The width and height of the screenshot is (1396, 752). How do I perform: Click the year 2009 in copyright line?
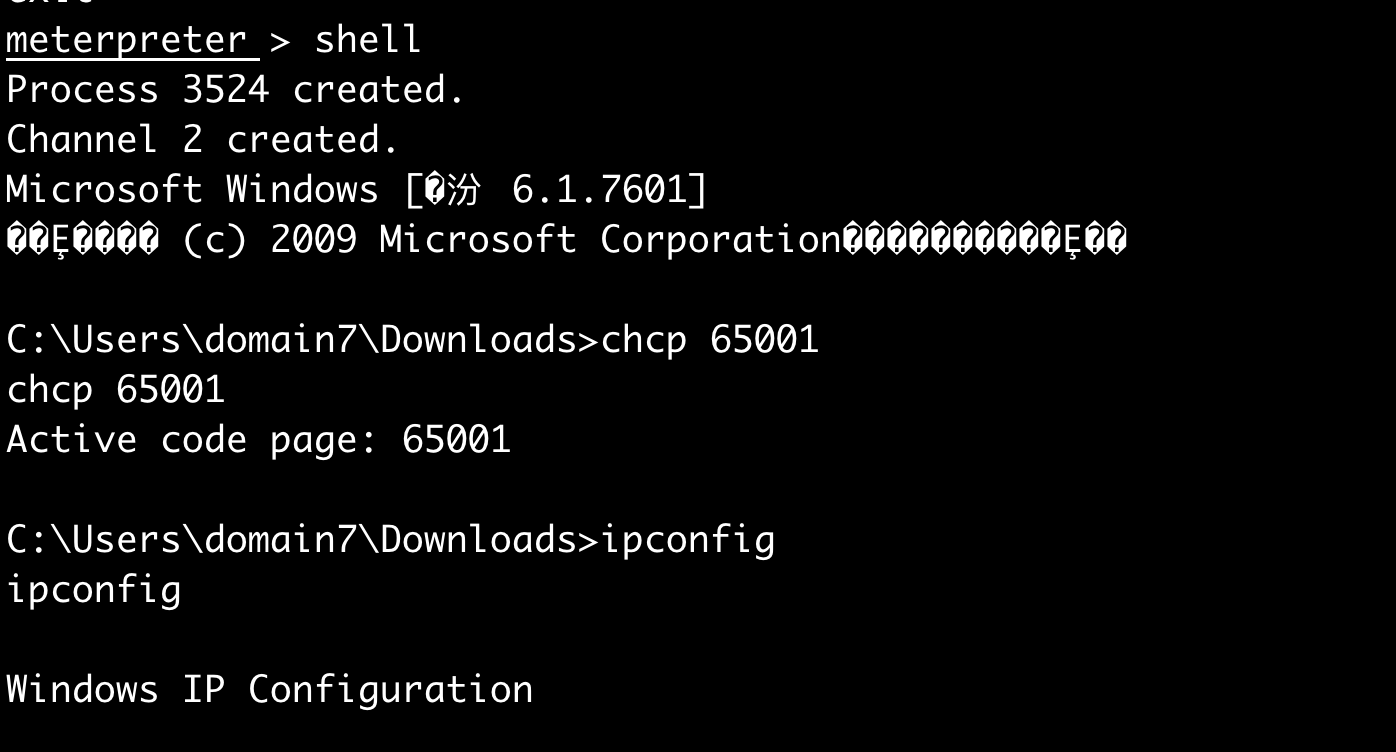[313, 240]
